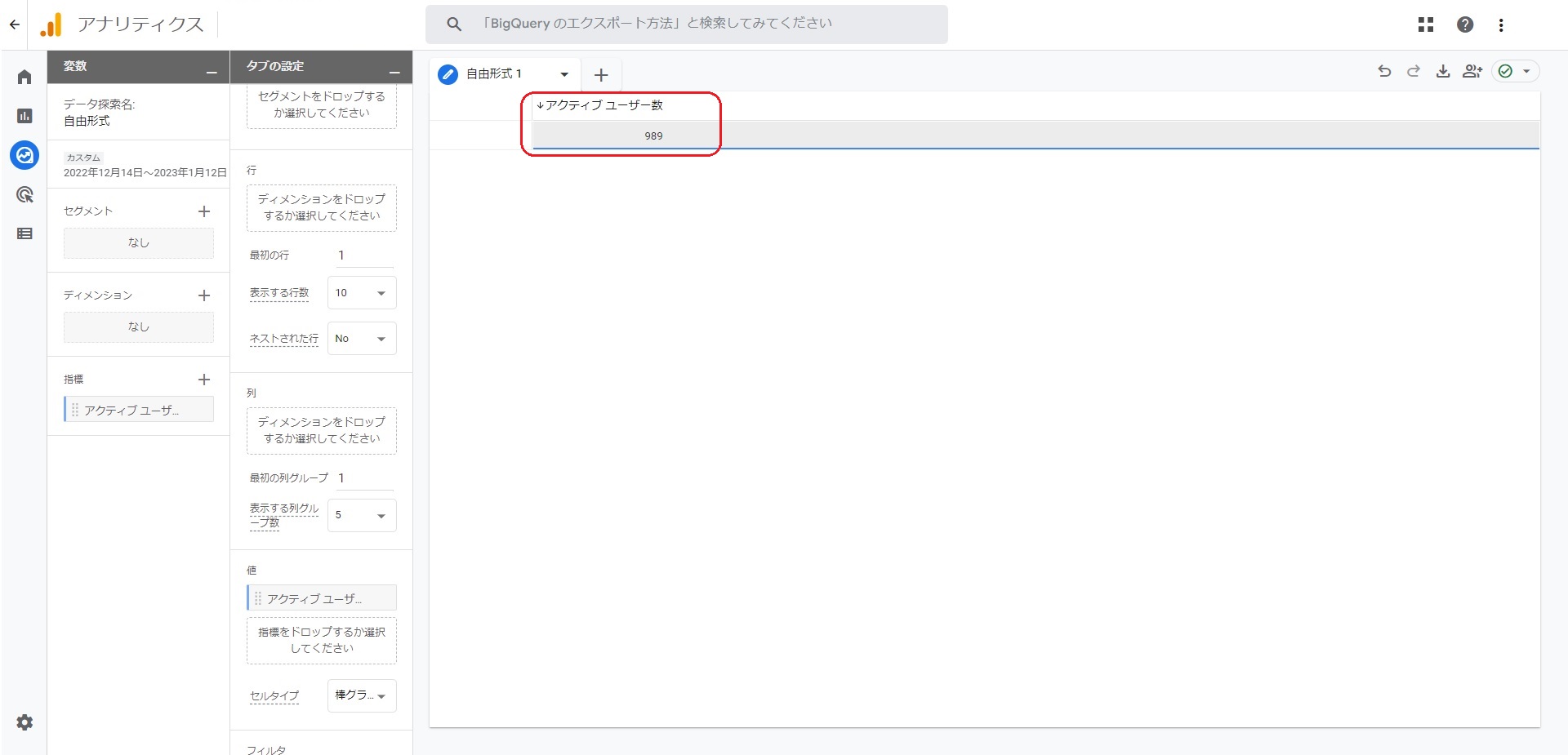Open the custom date range selector
The image size is (1568, 755).
(x=145, y=166)
